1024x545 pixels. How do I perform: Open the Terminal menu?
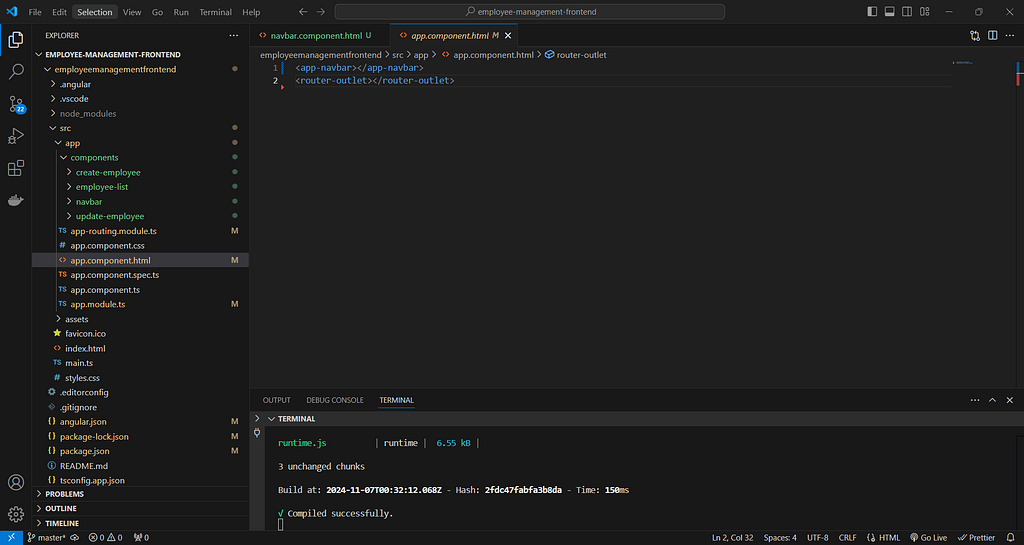216,12
